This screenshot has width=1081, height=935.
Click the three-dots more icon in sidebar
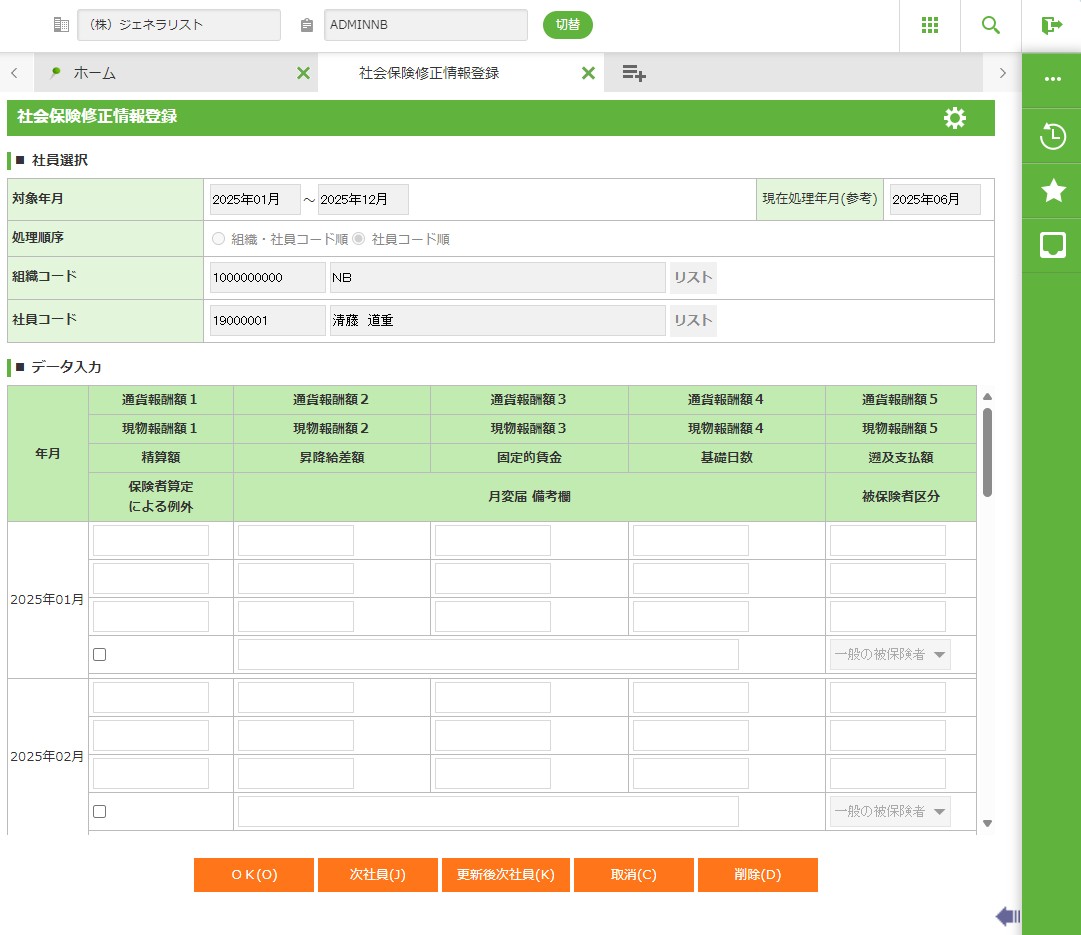coord(1052,79)
